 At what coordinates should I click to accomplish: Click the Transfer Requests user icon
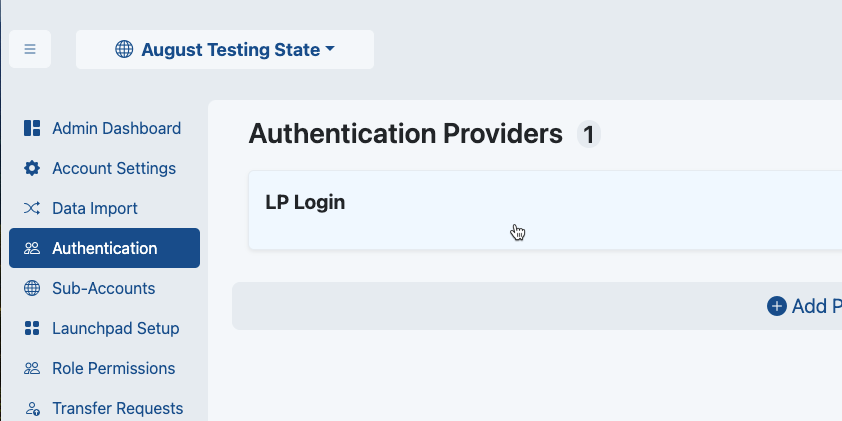pos(32,408)
